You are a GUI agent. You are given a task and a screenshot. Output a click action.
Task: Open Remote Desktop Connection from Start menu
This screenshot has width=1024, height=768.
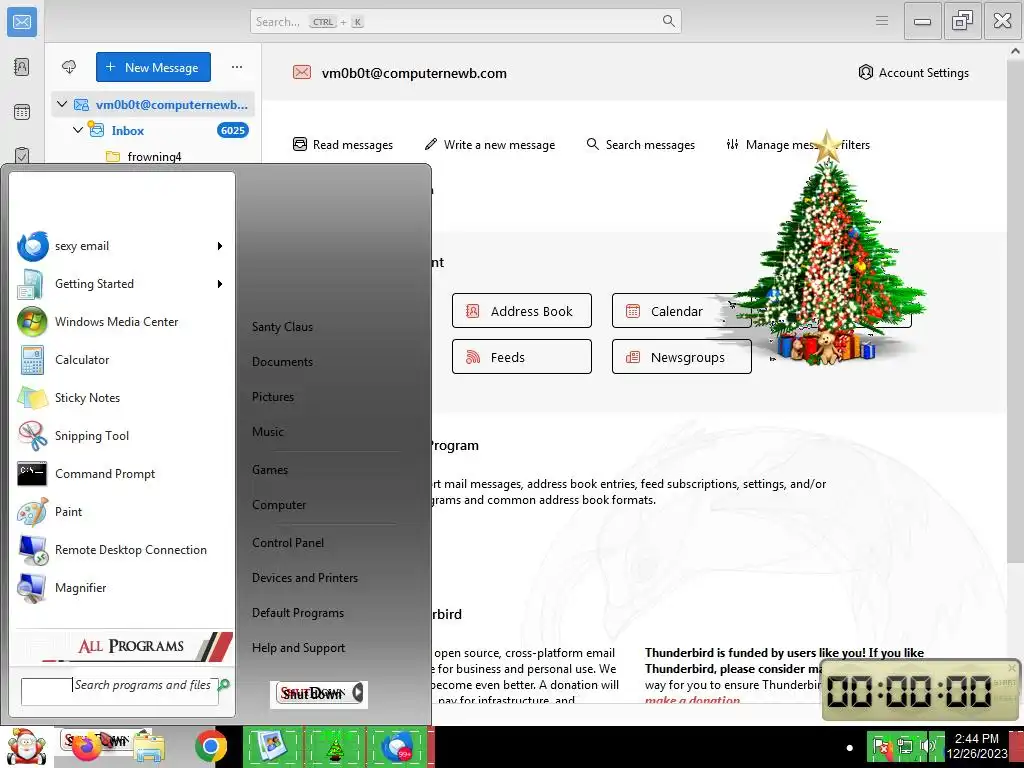[122, 550]
